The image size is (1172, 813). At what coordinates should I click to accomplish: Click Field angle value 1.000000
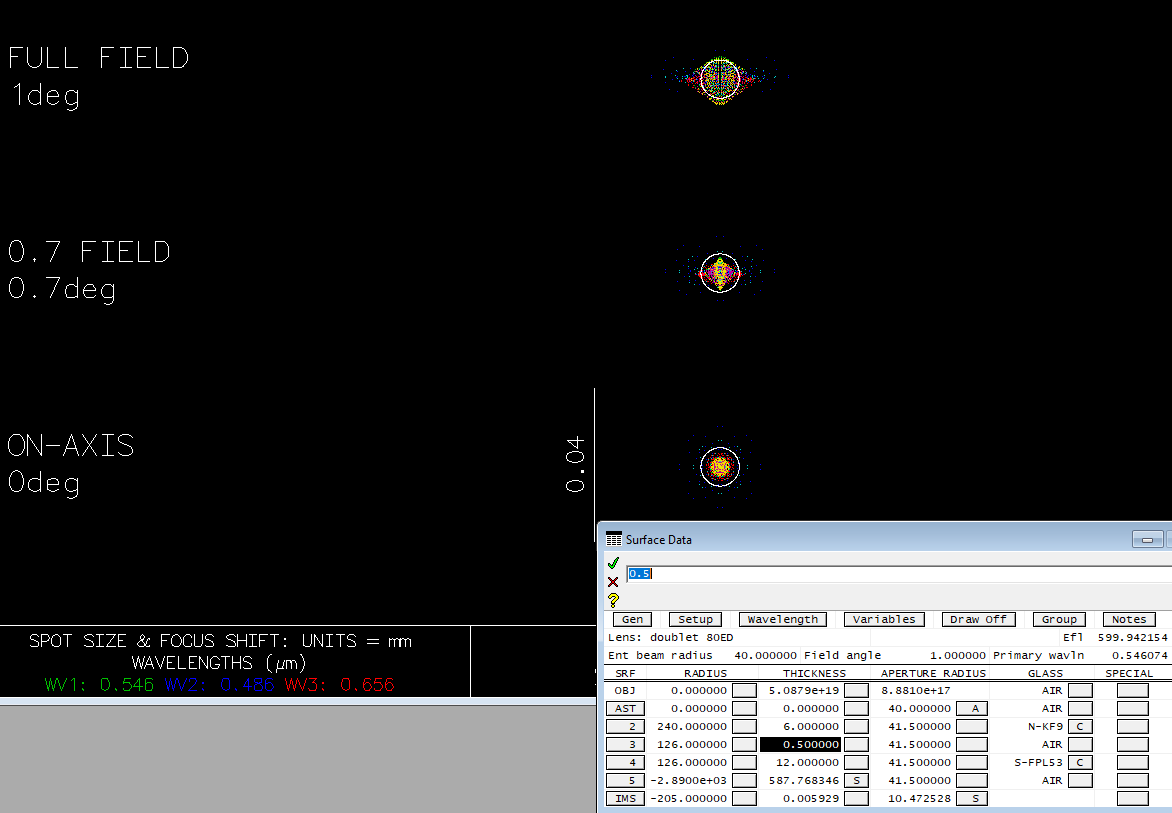(x=957, y=655)
